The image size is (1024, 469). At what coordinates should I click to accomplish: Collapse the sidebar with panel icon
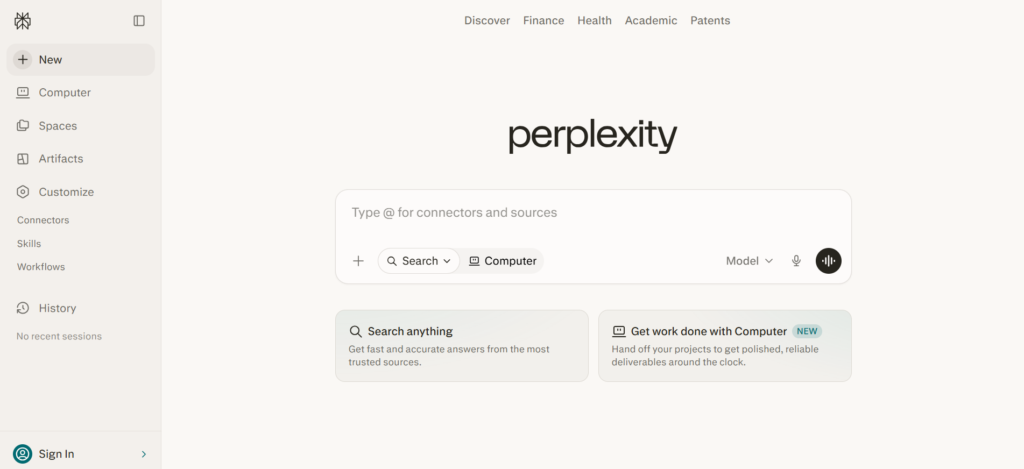(139, 21)
